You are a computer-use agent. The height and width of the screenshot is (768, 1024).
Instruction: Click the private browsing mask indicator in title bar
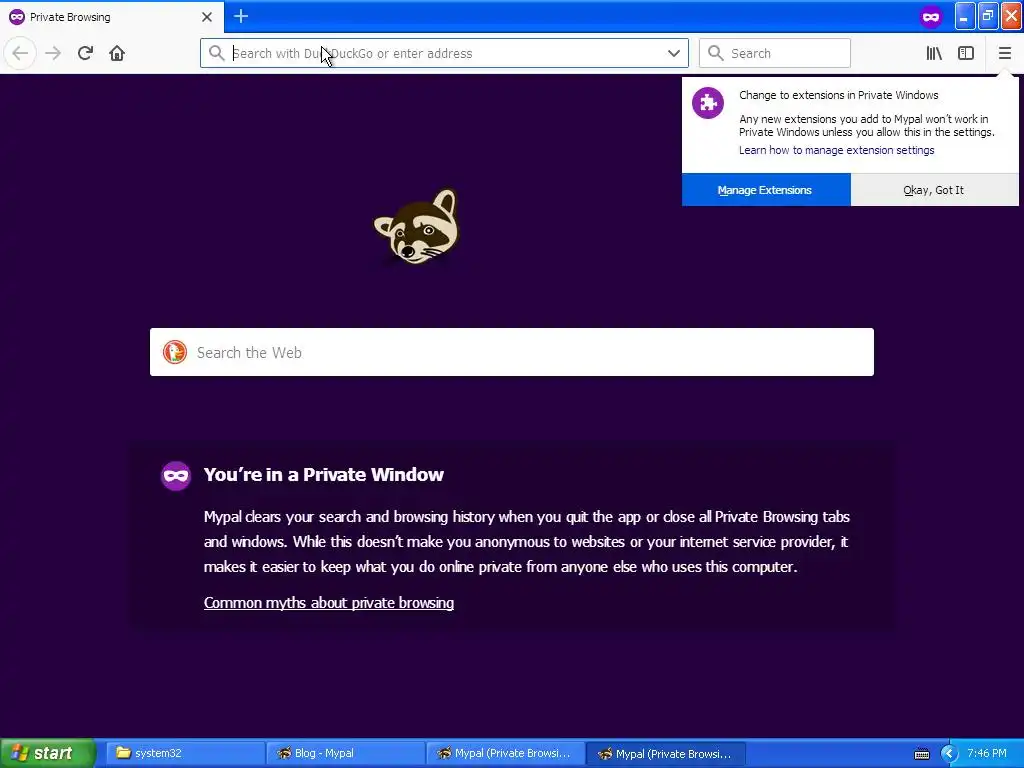(x=931, y=17)
